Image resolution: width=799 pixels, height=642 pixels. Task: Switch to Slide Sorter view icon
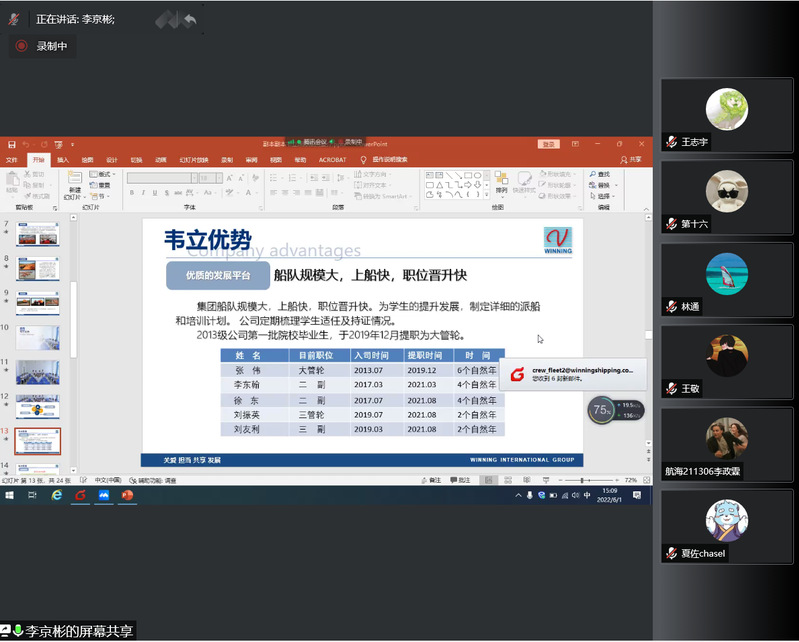click(x=508, y=480)
